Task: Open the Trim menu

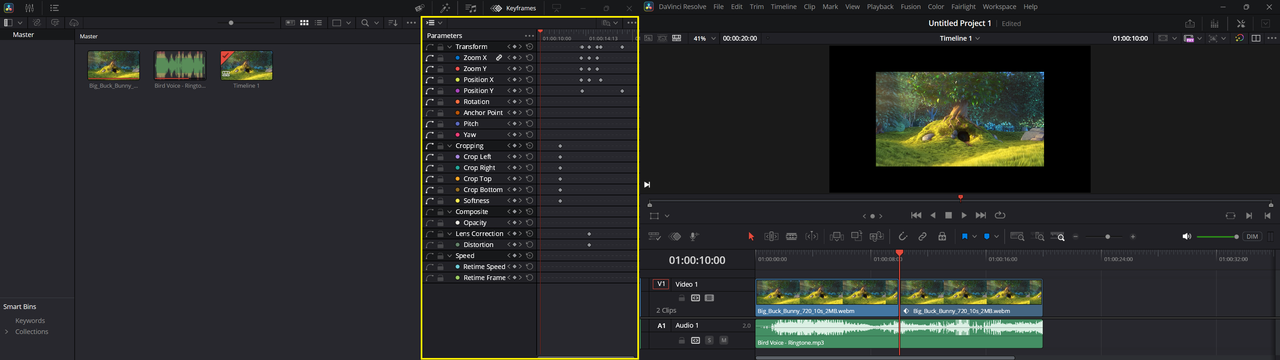Action: [757, 7]
